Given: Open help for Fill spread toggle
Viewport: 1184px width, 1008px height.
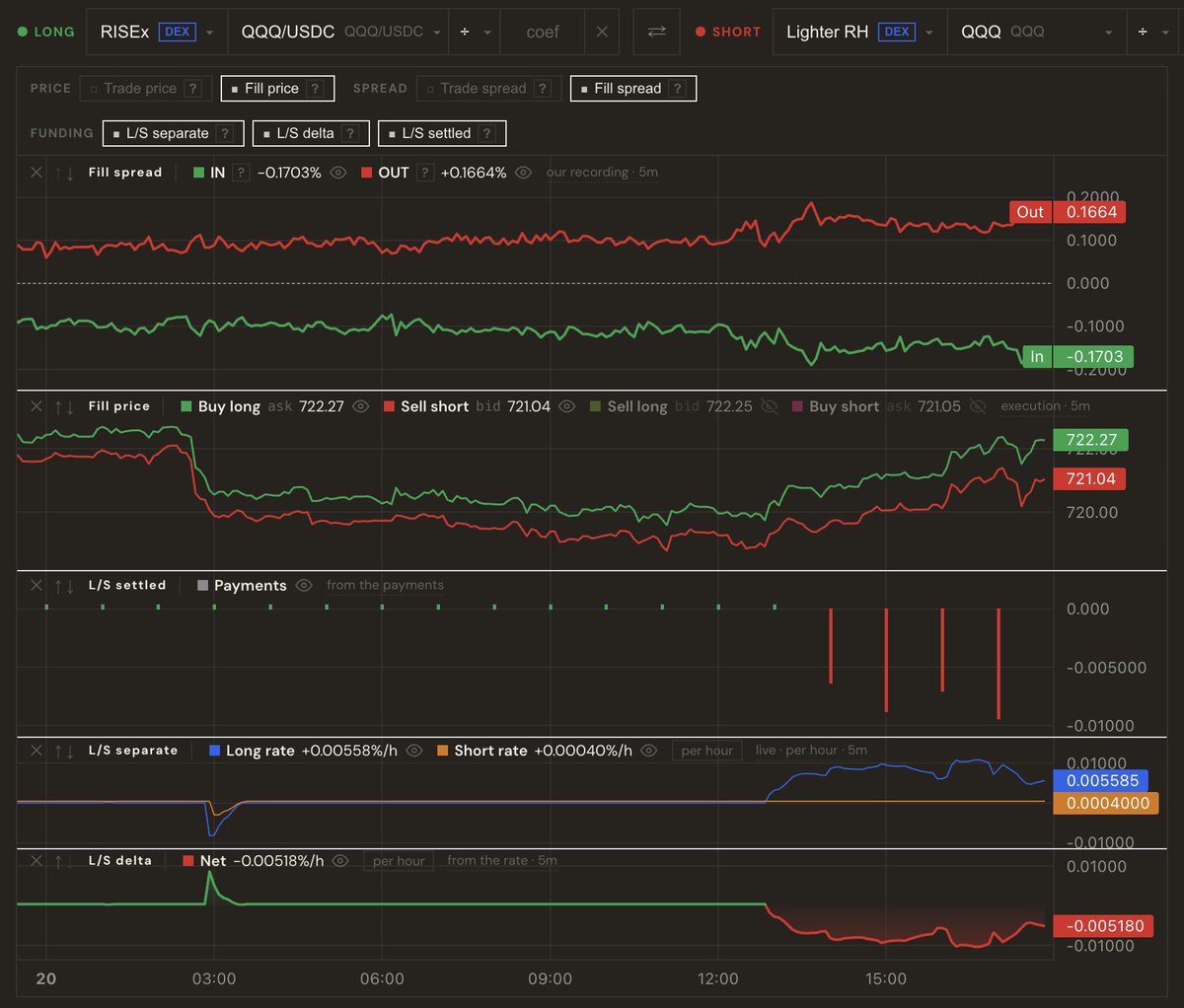Looking at the screenshot, I should click(x=677, y=89).
